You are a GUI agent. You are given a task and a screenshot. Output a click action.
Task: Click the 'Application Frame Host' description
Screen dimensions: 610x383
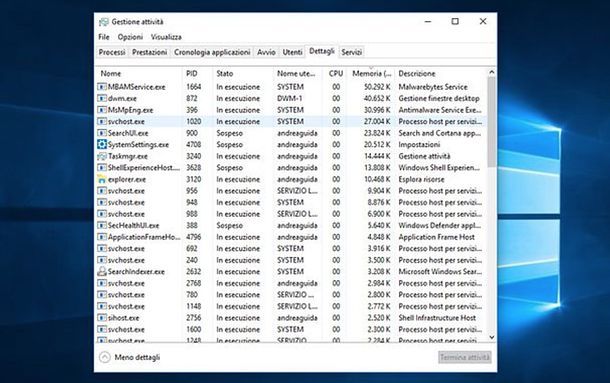(436, 237)
